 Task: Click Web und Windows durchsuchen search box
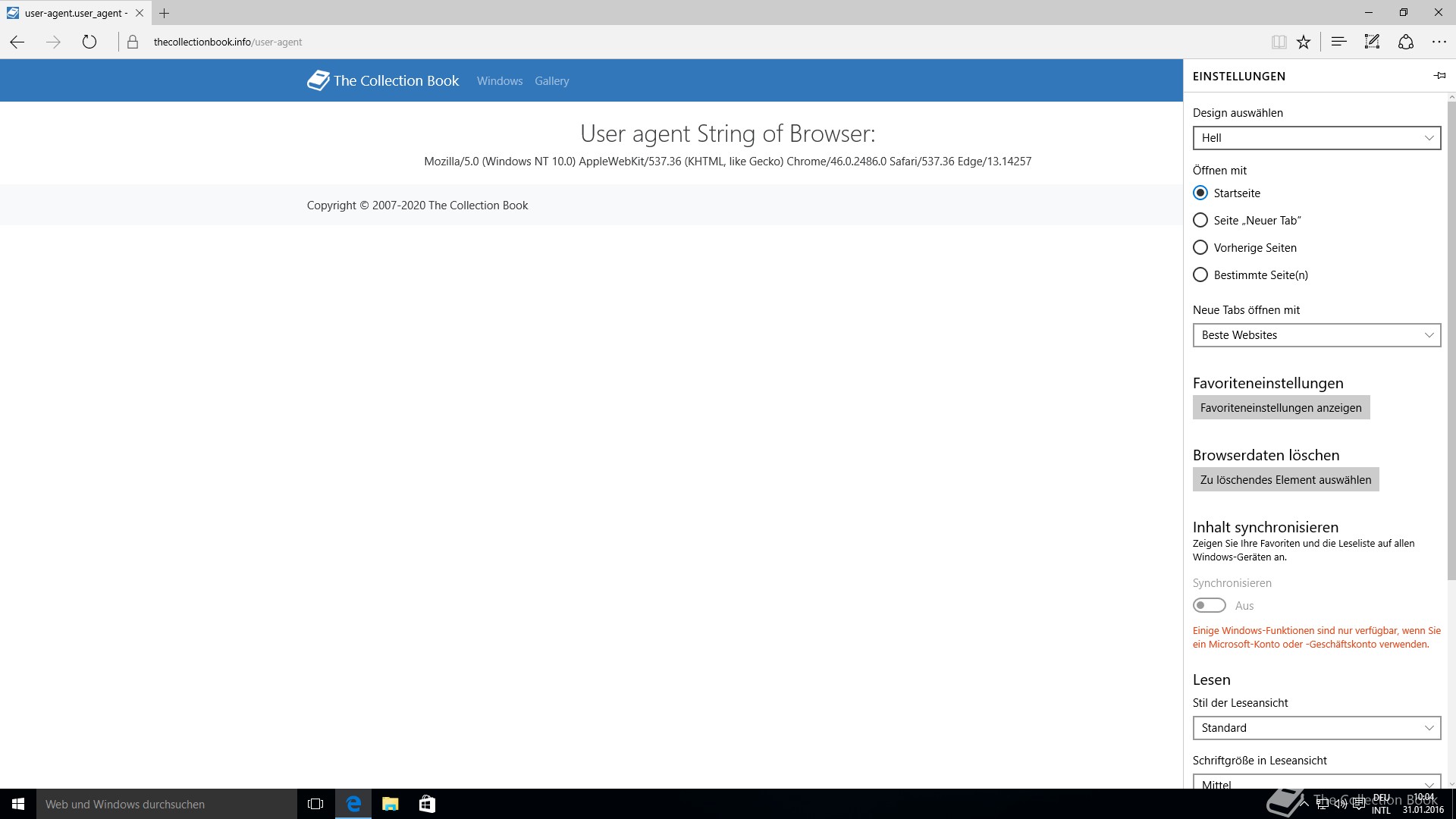point(167,804)
